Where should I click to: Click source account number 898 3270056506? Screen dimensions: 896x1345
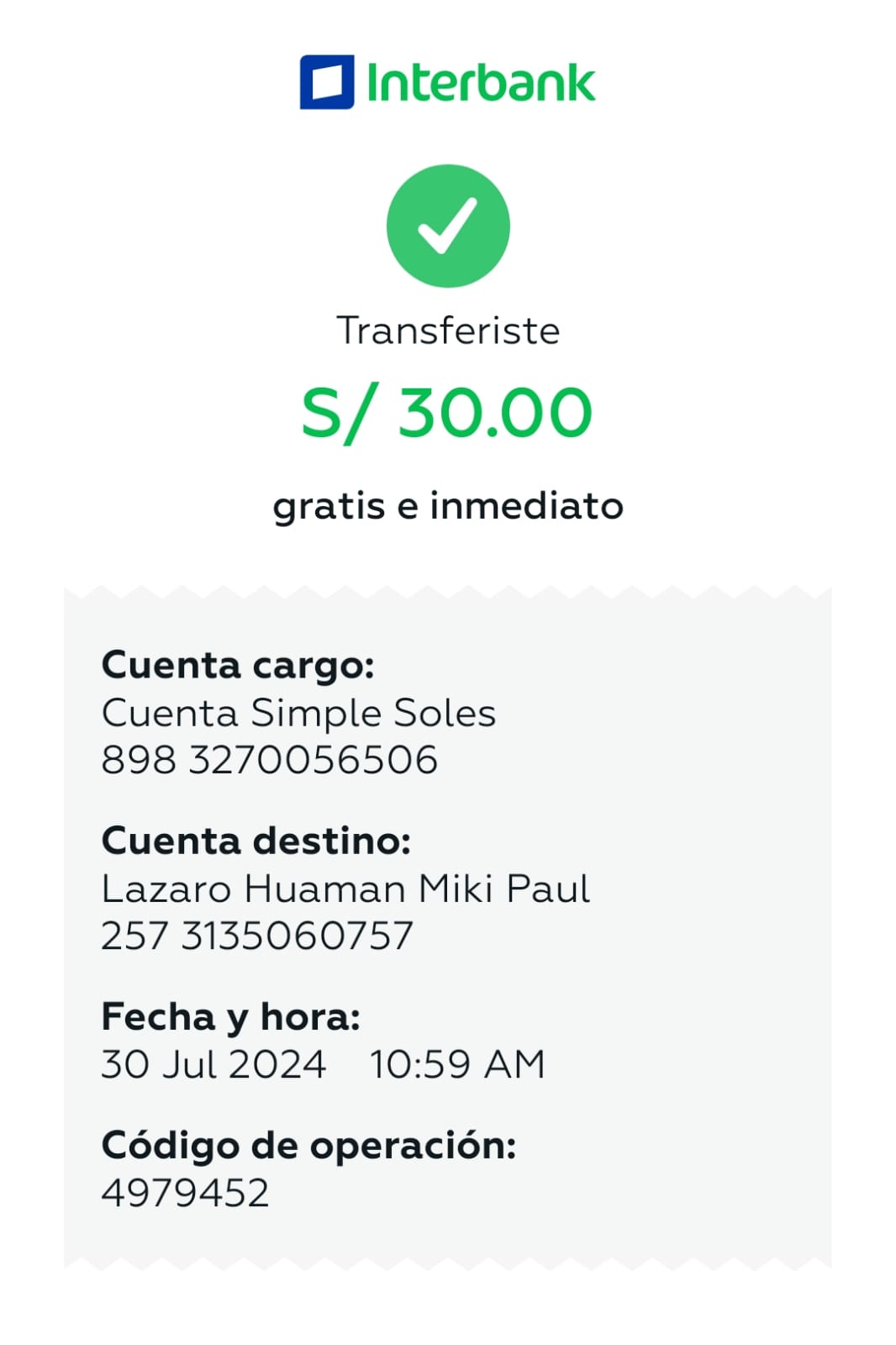pos(269,760)
